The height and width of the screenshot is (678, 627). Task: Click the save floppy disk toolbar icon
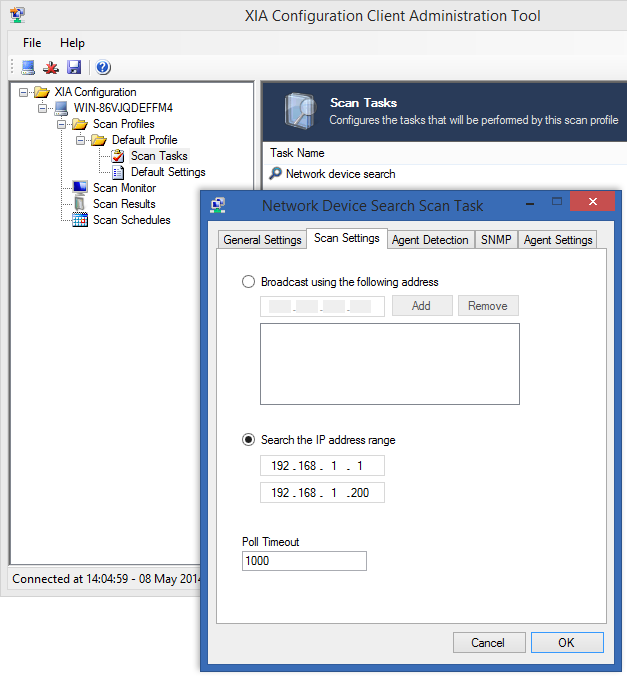(x=74, y=67)
